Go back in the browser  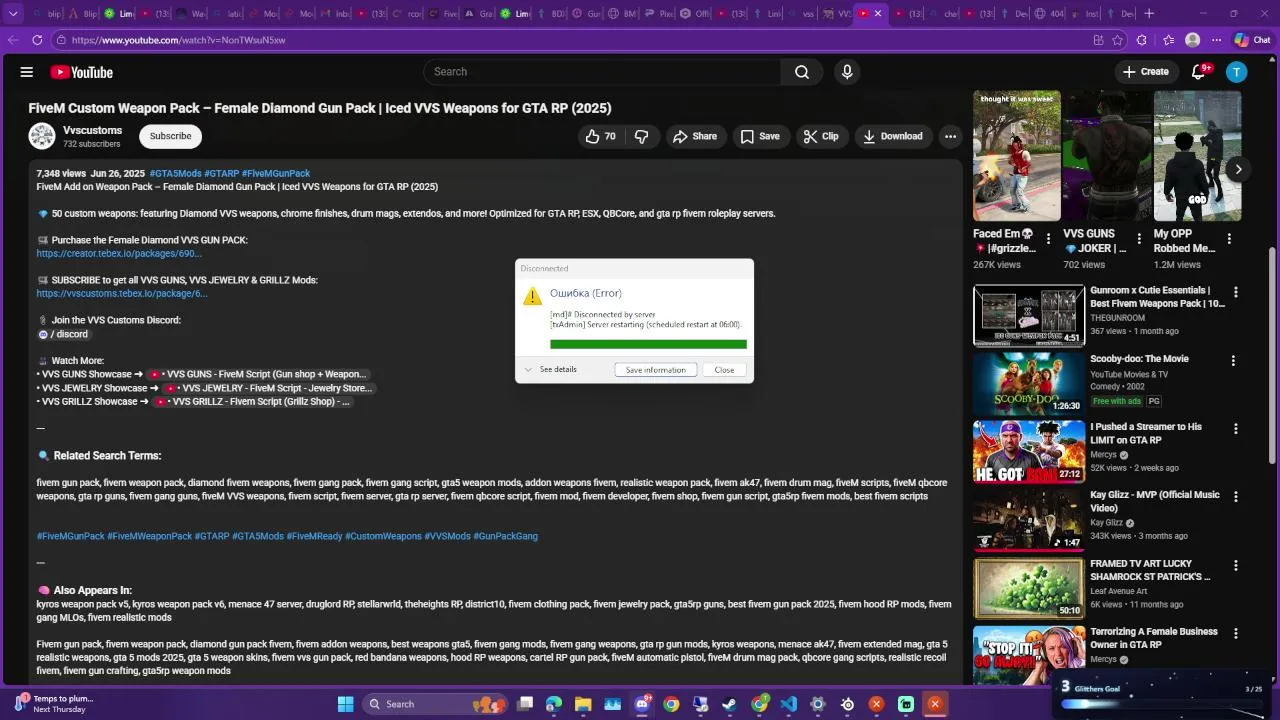[x=13, y=40]
